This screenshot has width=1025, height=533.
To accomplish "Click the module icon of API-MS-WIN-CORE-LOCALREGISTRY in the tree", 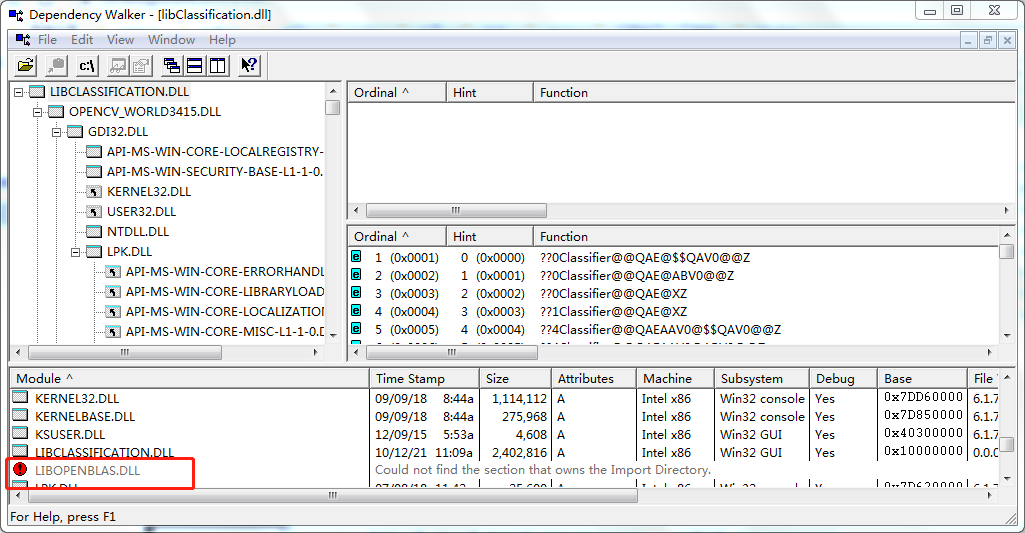I will pyautogui.click(x=94, y=152).
